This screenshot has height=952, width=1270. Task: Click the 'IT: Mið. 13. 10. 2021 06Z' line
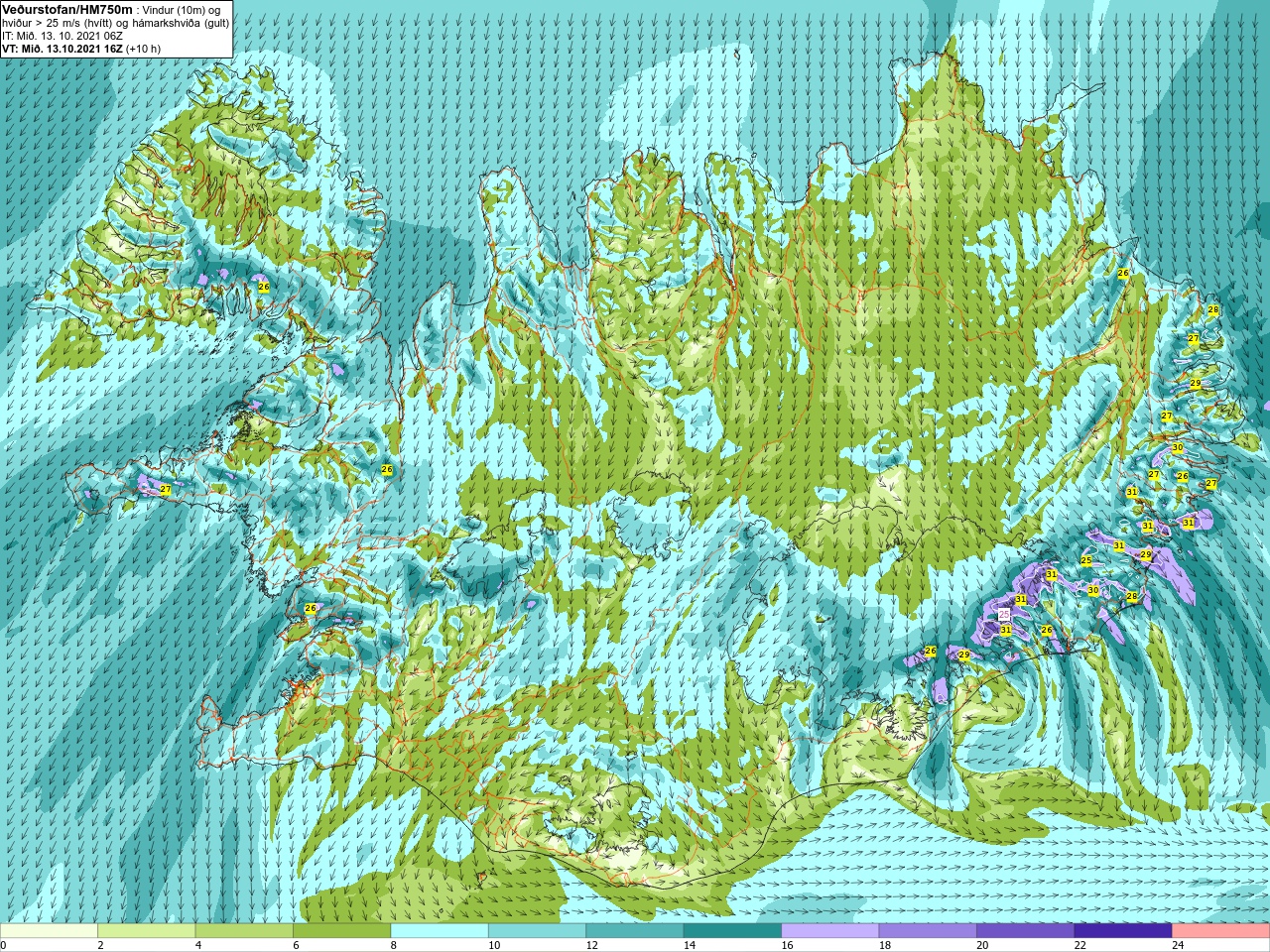coord(62,36)
